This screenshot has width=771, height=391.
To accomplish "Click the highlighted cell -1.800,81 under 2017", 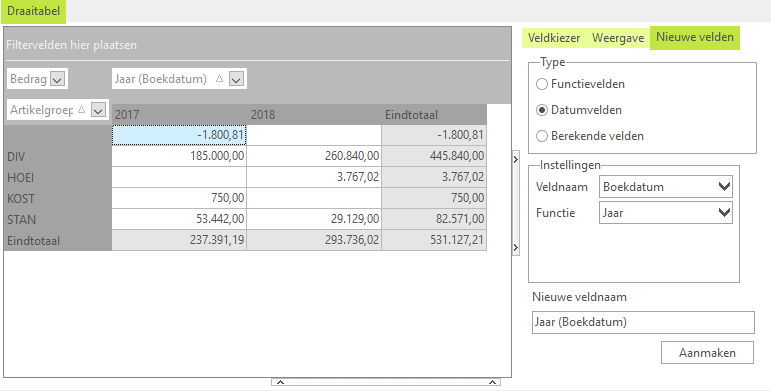I will [179, 135].
